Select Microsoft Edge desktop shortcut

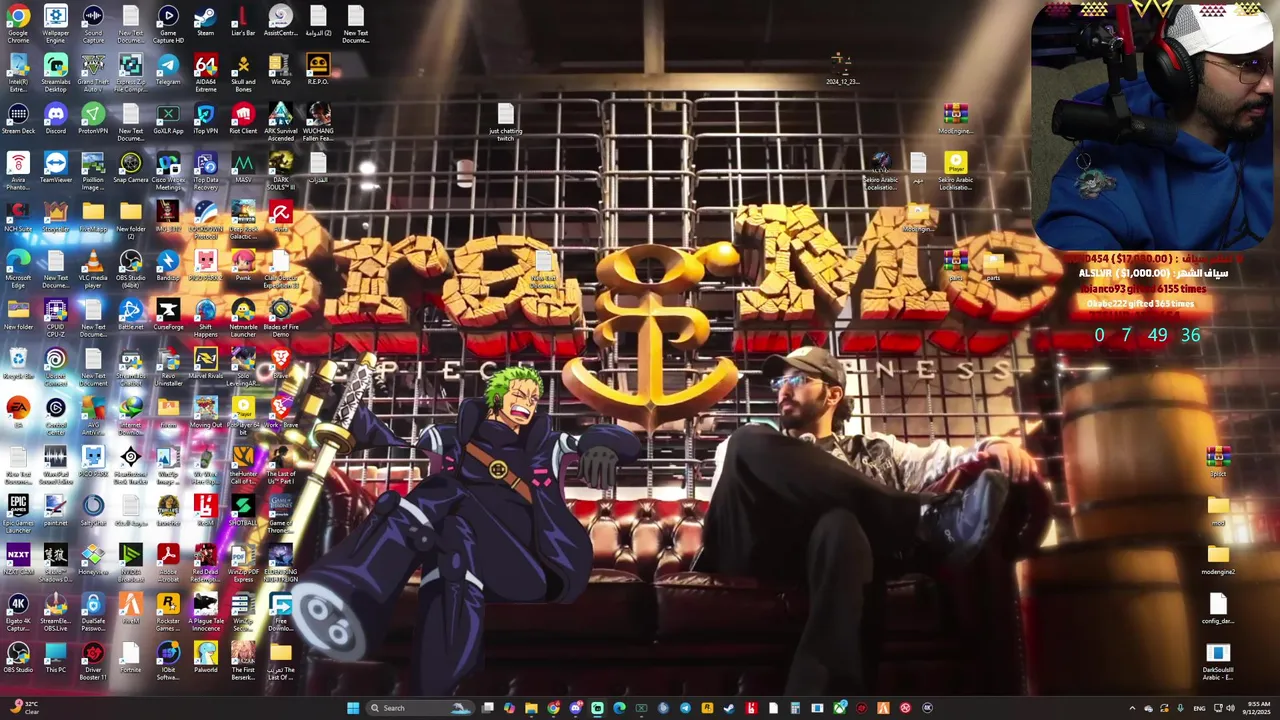(18, 269)
